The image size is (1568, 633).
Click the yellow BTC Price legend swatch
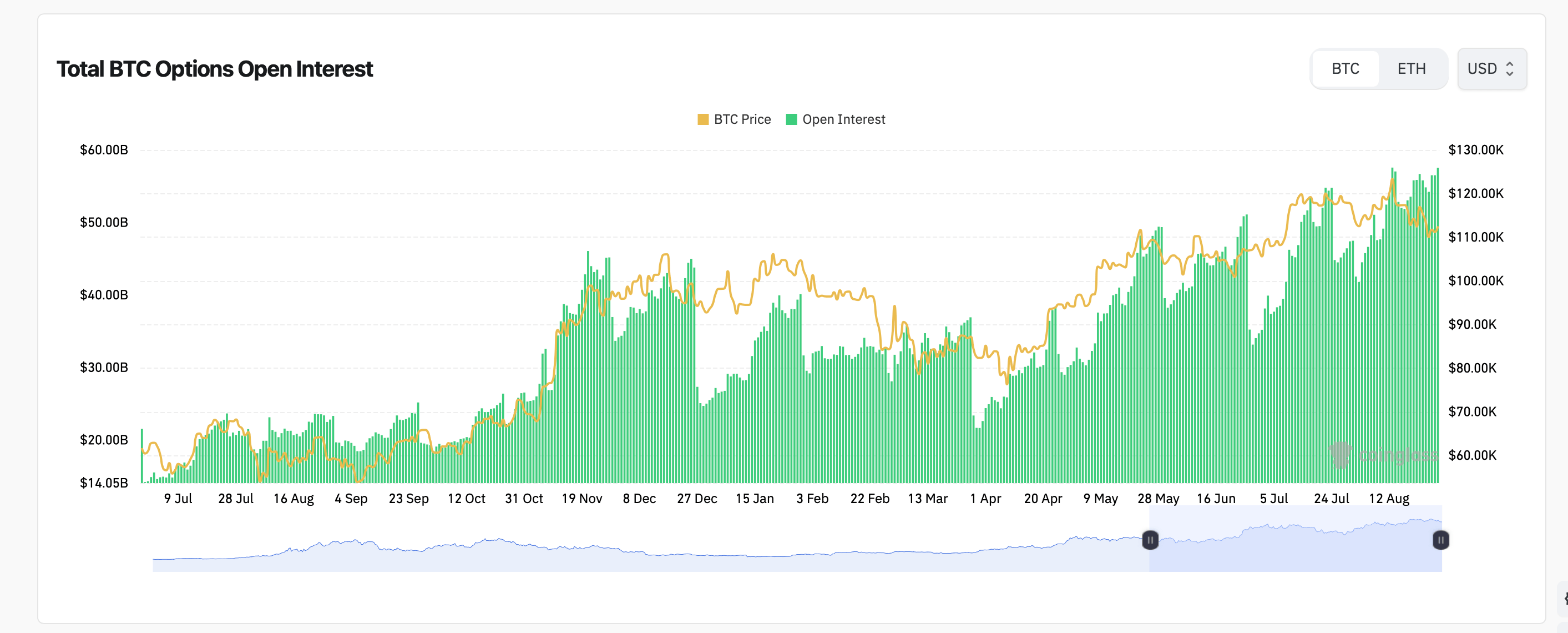[703, 119]
